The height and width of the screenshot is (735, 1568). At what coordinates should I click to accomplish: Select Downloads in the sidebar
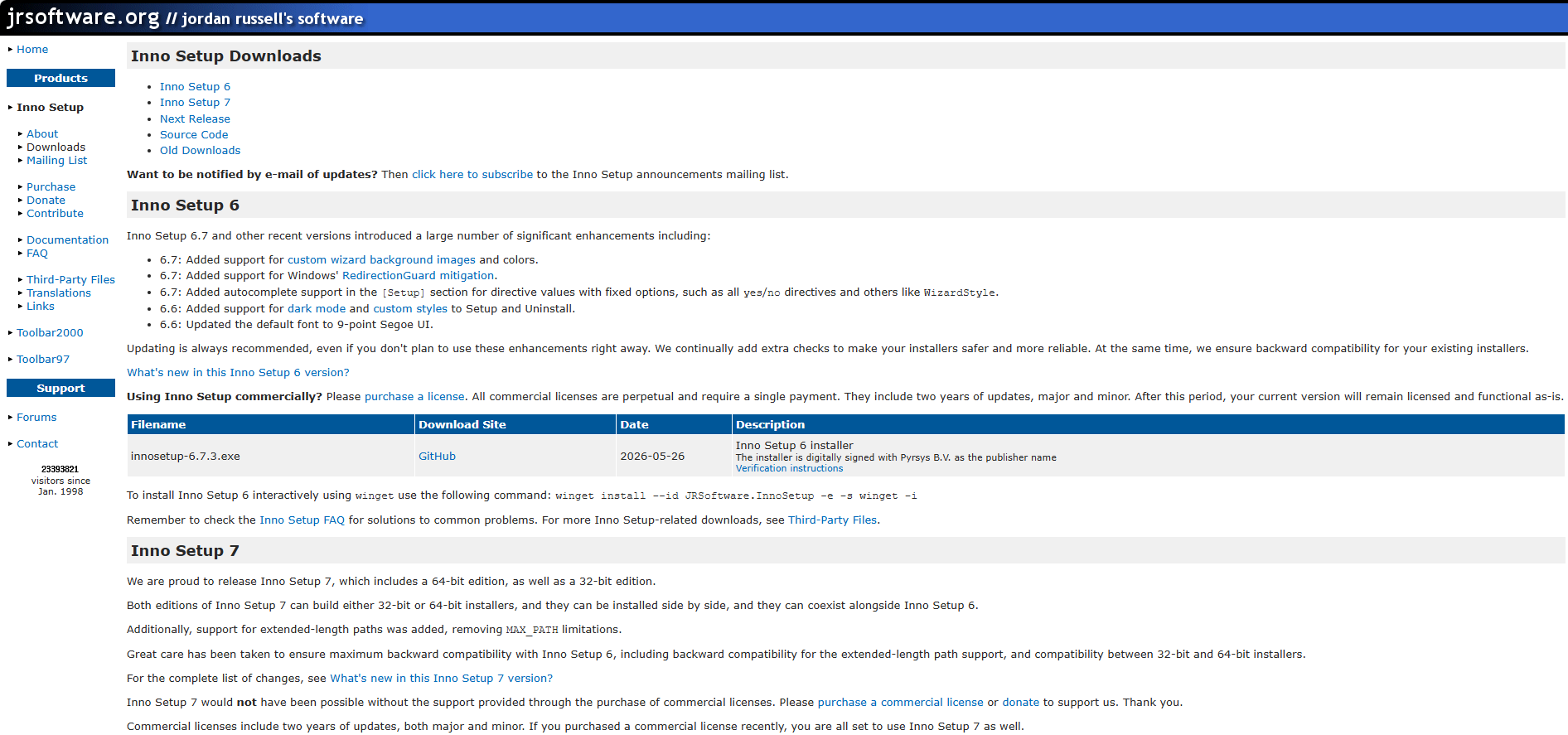[56, 147]
